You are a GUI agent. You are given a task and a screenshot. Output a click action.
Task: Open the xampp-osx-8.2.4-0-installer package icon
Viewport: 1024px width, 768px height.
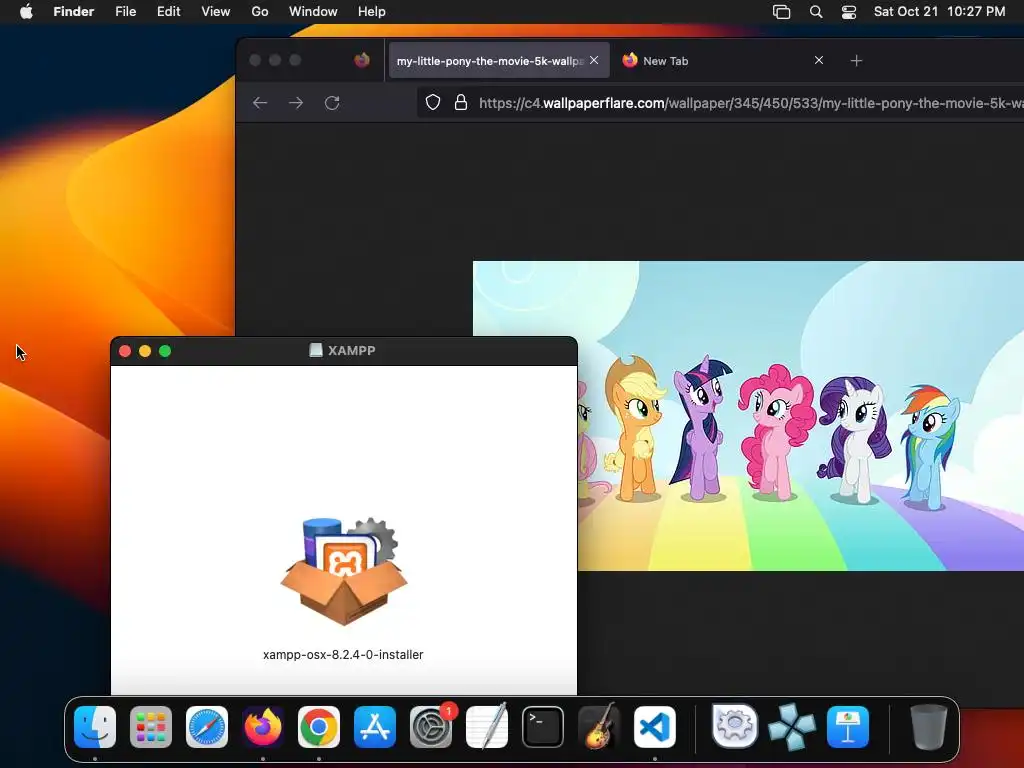tap(344, 571)
